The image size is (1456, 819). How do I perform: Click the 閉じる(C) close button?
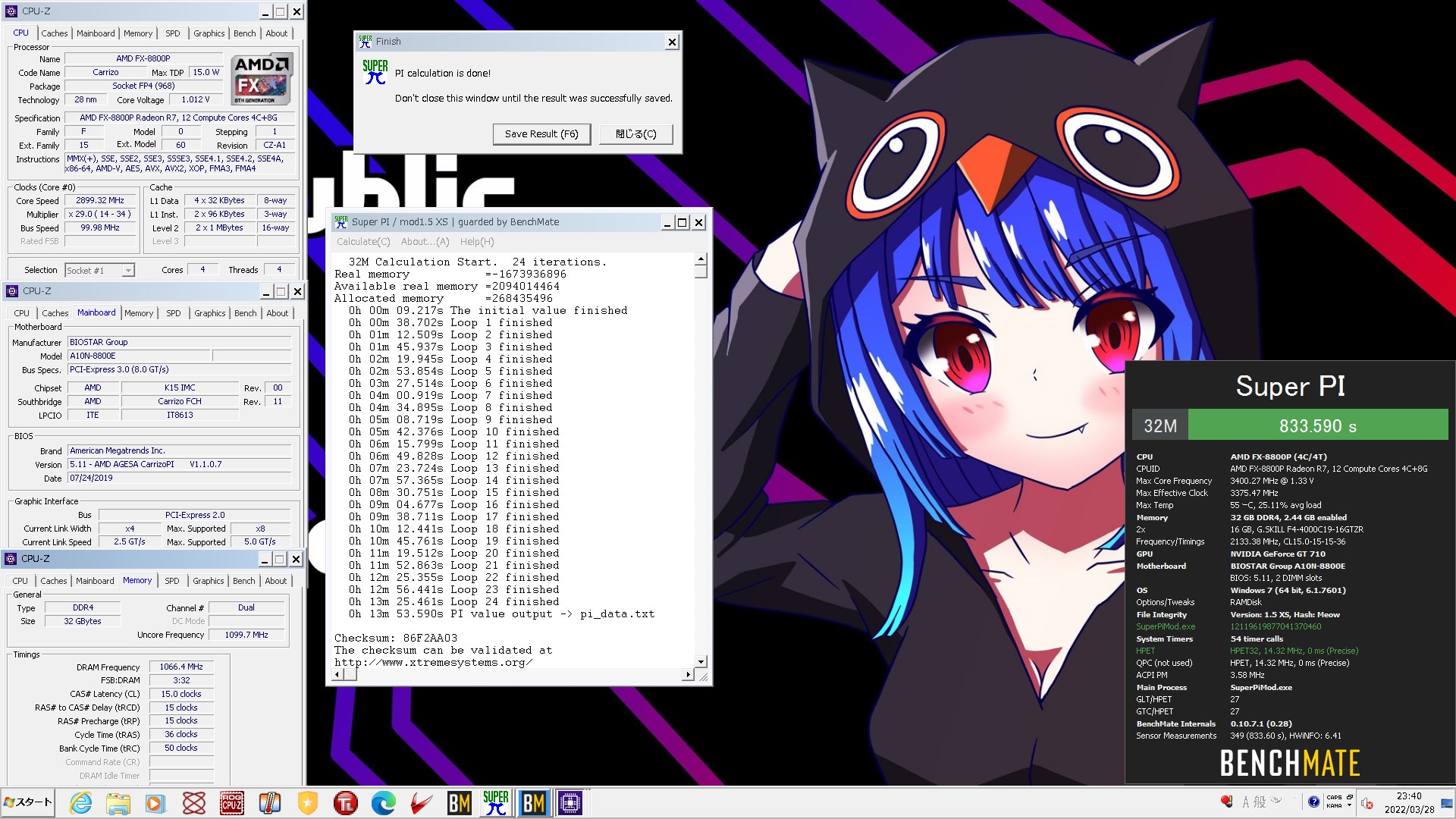pos(635,134)
